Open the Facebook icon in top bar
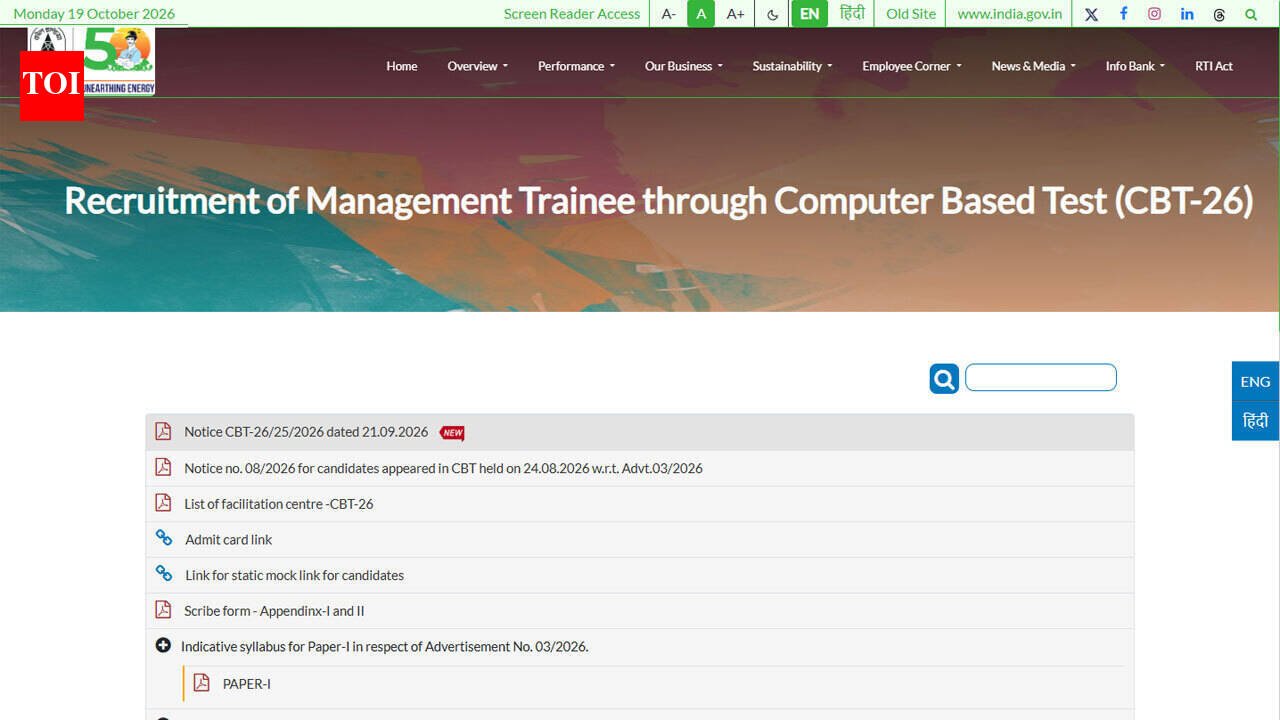This screenshot has height=720, width=1280. (x=1123, y=14)
